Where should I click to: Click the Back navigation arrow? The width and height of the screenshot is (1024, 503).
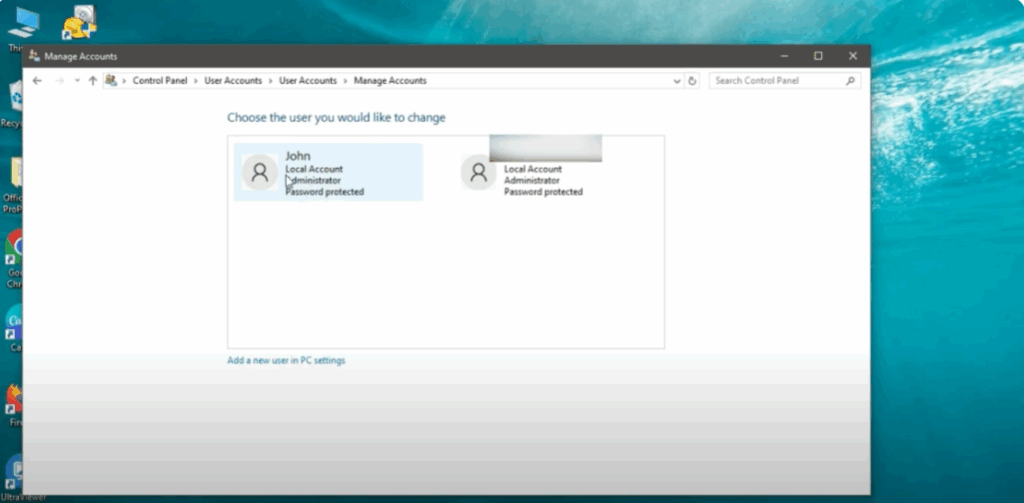pyautogui.click(x=37, y=81)
